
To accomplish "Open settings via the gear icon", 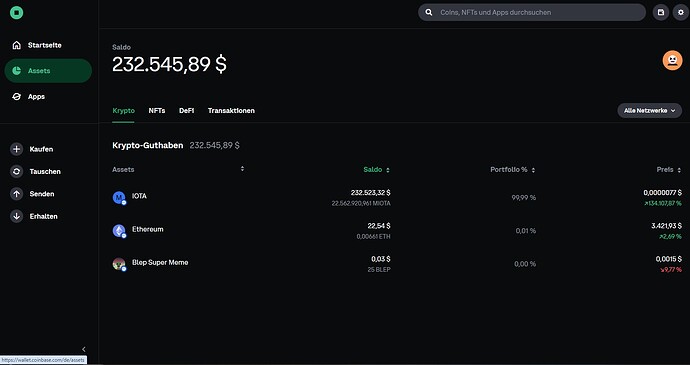I will (x=681, y=12).
